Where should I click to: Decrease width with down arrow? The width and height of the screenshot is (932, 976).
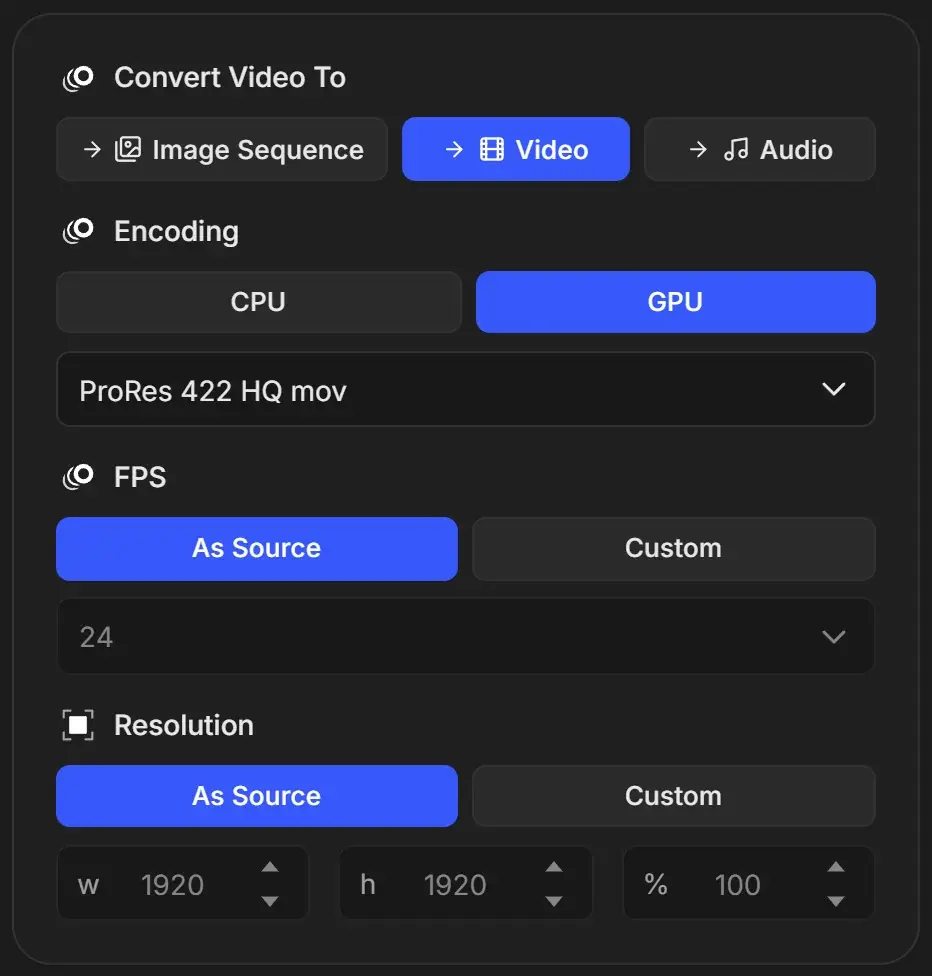270,901
